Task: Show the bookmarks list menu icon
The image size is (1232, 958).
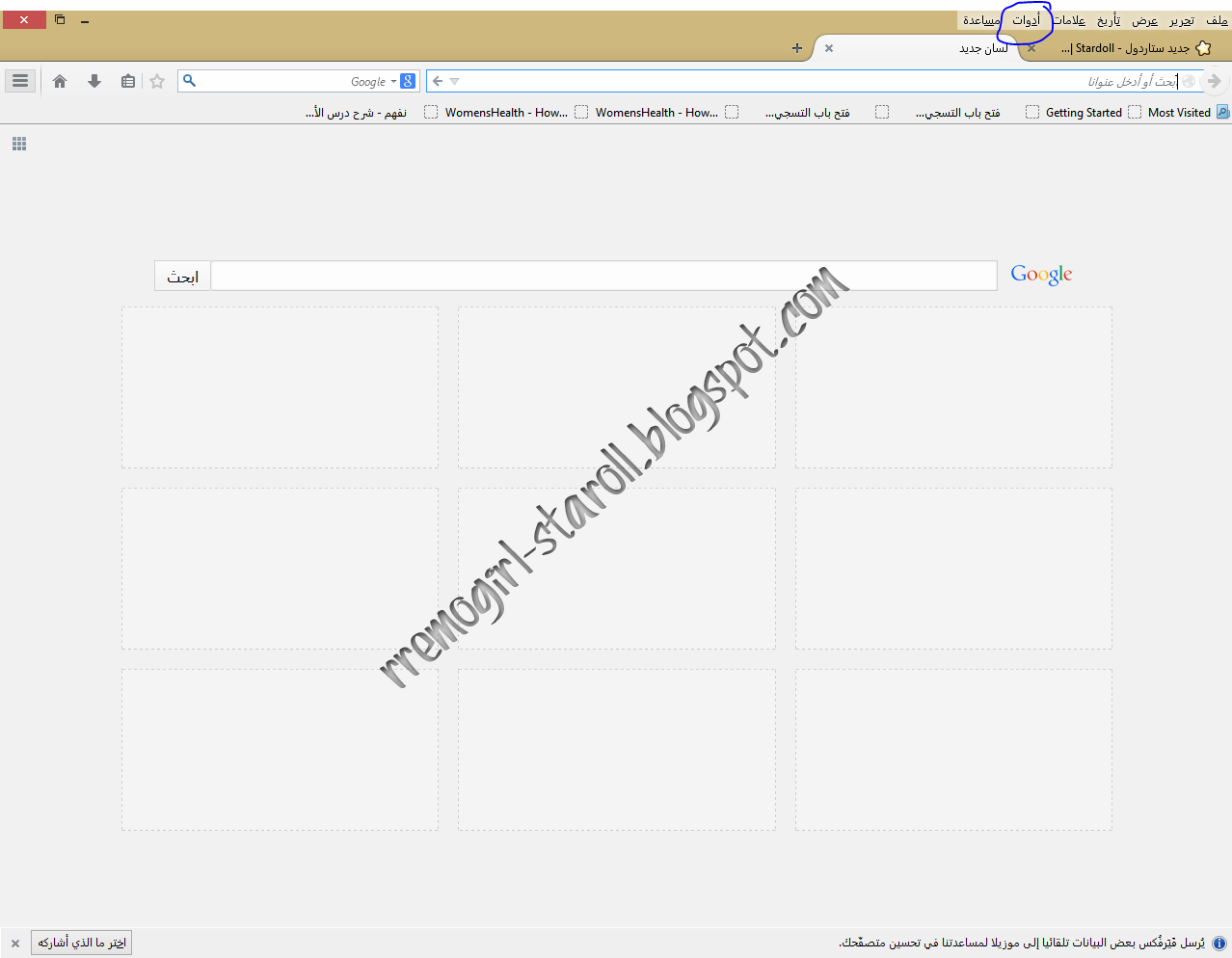Action: click(128, 82)
